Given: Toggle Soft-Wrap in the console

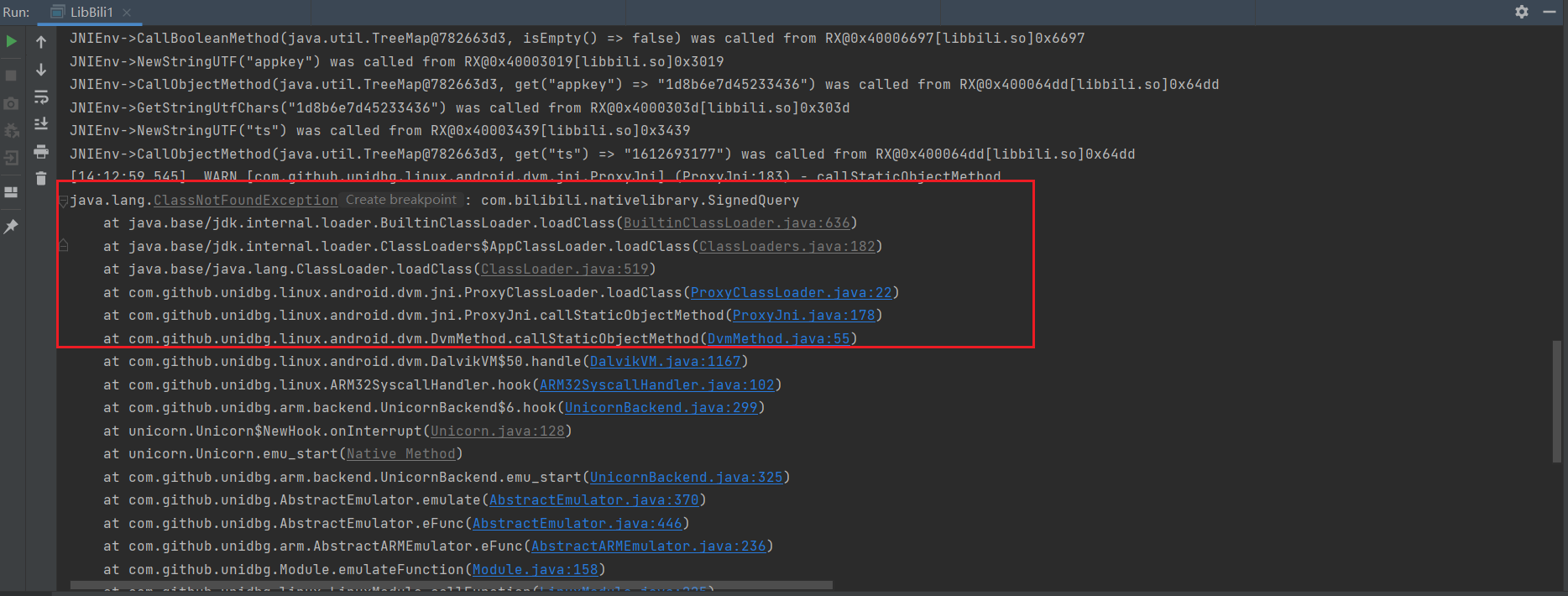Looking at the screenshot, I should pyautogui.click(x=41, y=97).
